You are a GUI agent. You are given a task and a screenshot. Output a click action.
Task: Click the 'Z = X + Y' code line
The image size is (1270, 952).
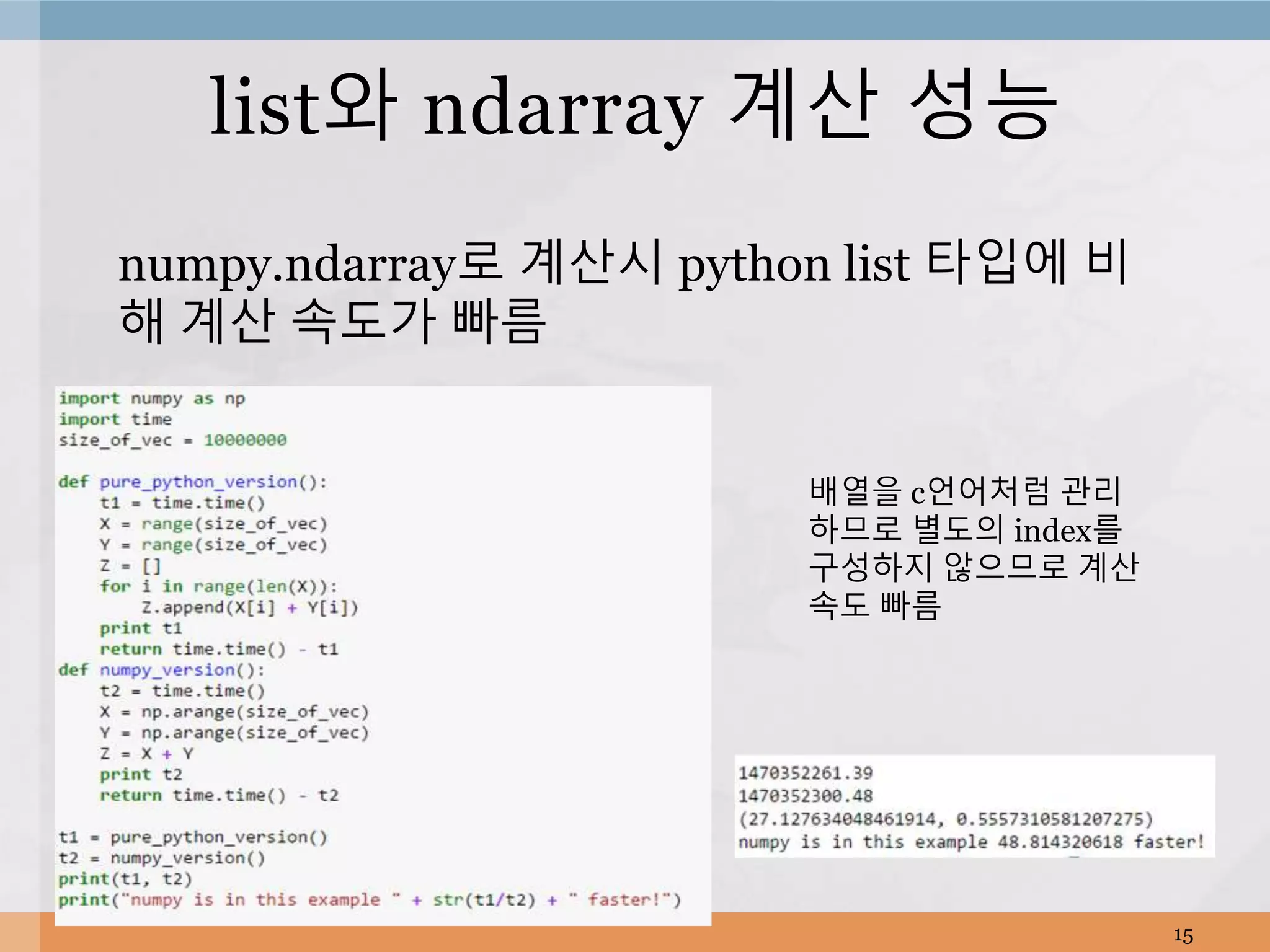(x=147, y=754)
